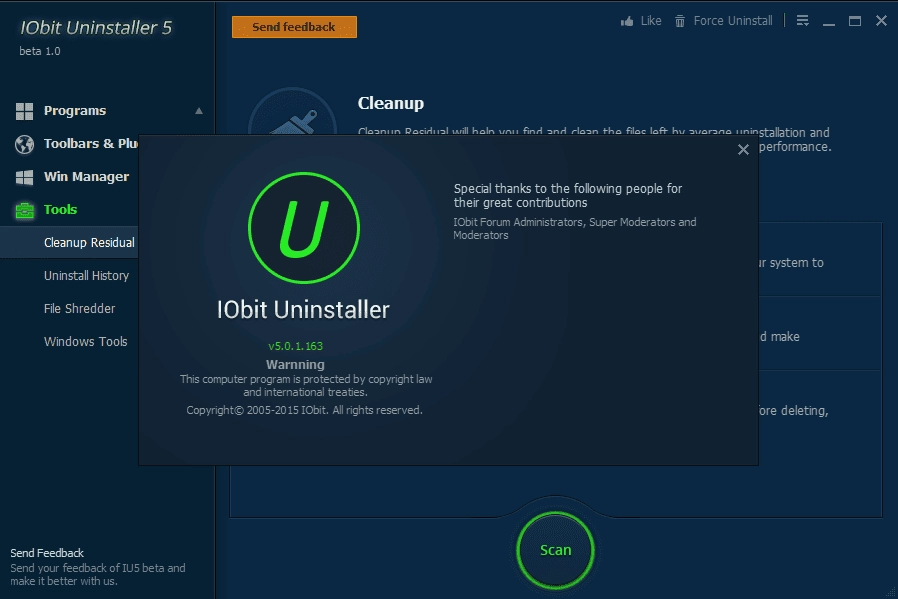Screen dimensions: 898x599
Task: Click the IObit Uninstaller title in dialog
Action: pyautogui.click(x=303, y=310)
